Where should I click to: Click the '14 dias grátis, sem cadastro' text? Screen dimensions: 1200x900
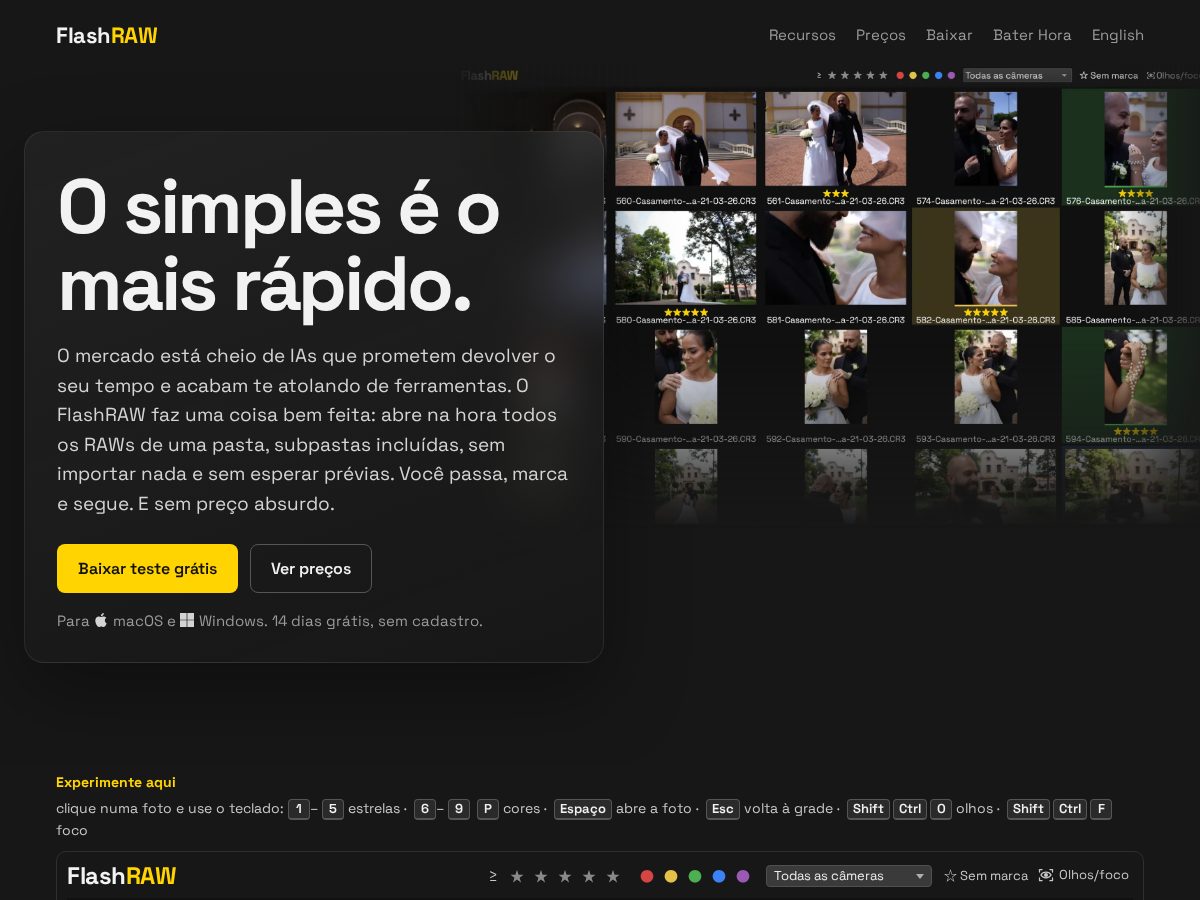(x=377, y=621)
